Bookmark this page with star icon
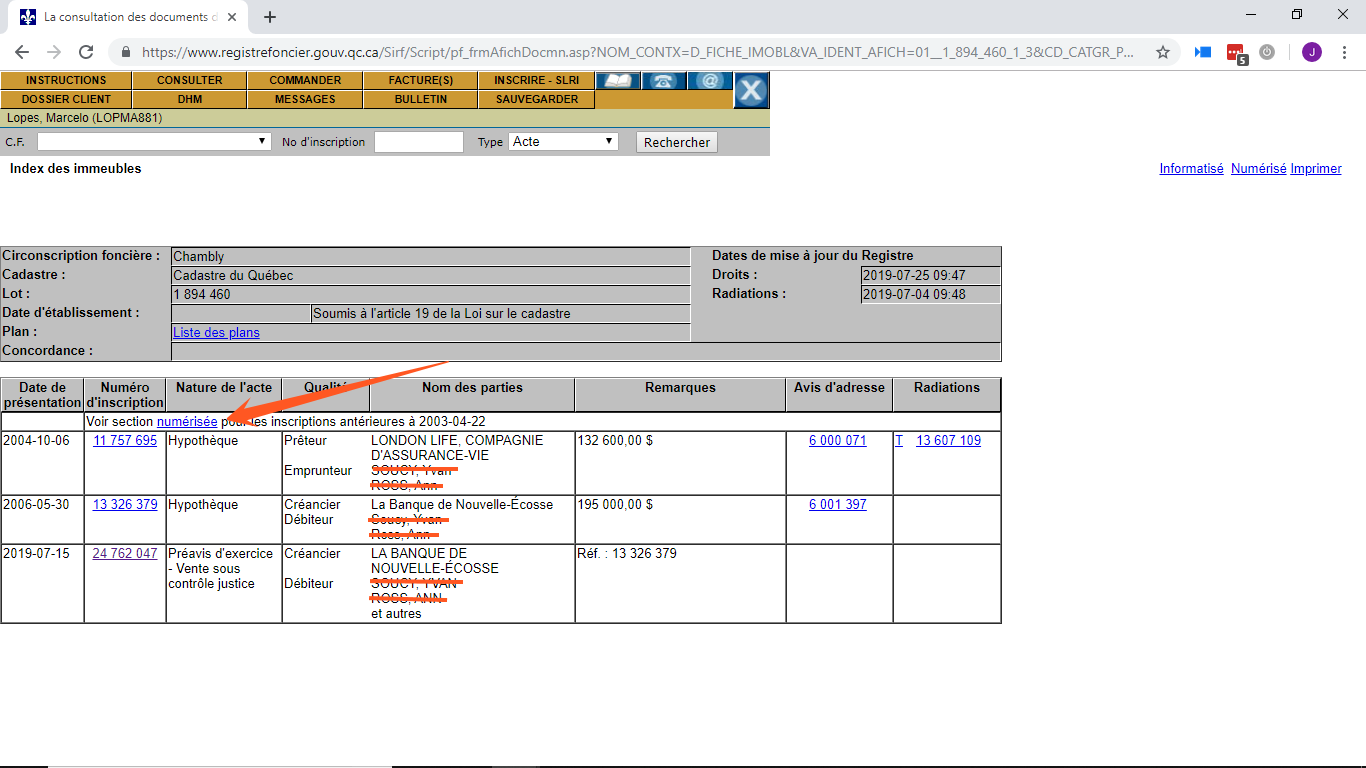Screen dimensions: 1366x768 point(1163,52)
